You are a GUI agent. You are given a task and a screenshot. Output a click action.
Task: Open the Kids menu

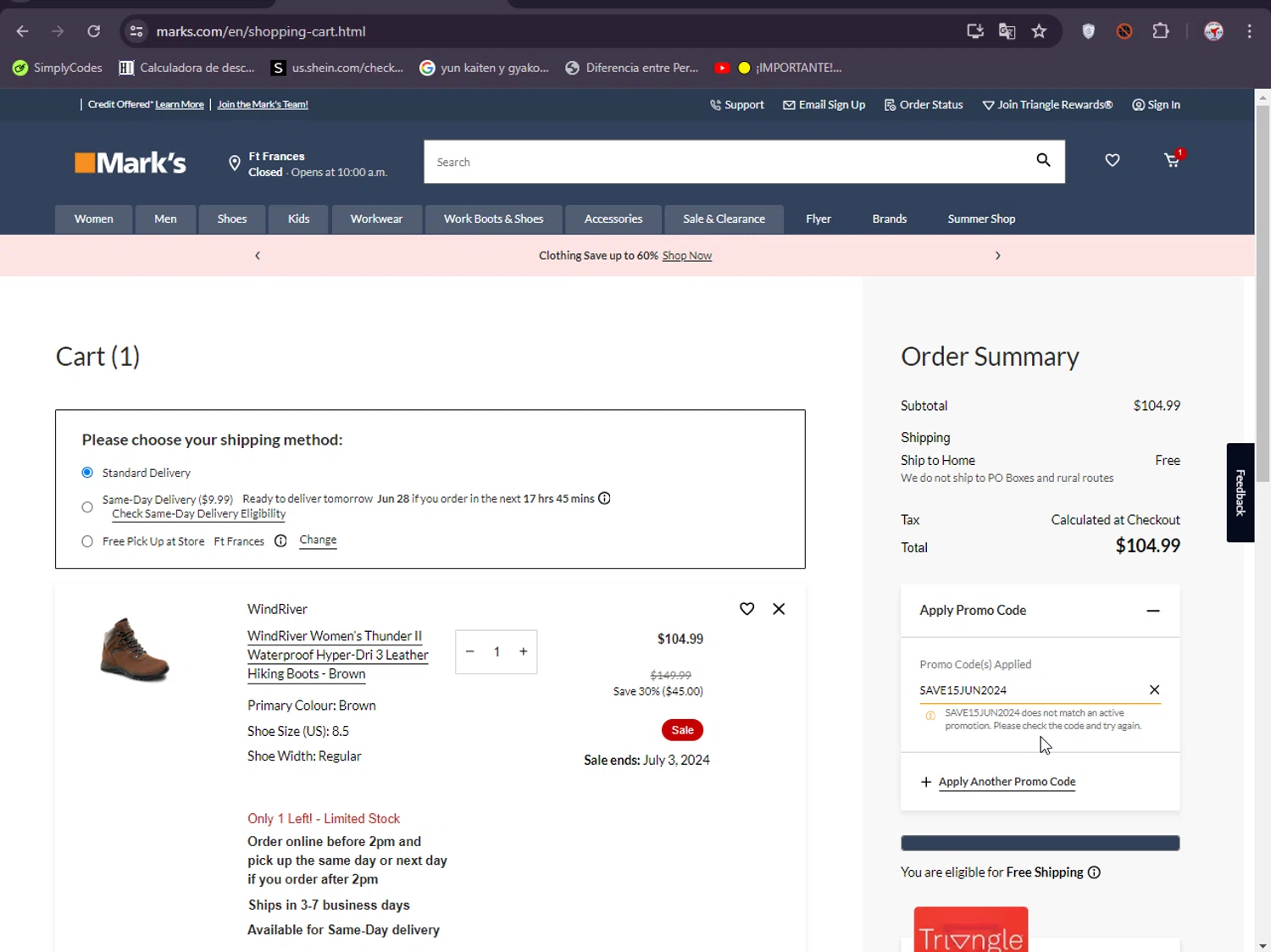click(x=298, y=219)
